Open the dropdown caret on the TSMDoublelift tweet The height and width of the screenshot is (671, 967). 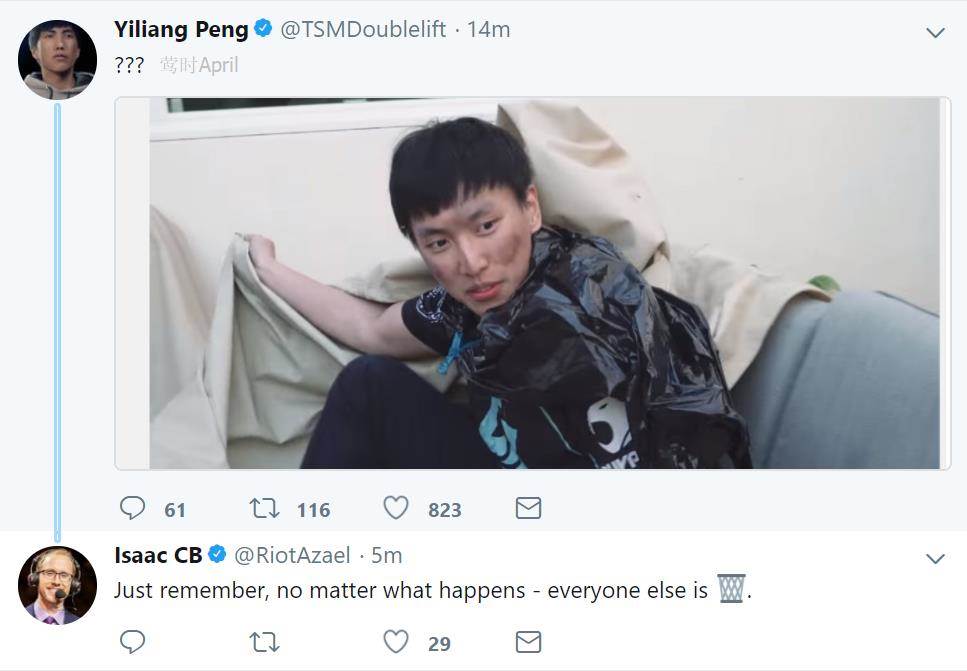coord(936,33)
